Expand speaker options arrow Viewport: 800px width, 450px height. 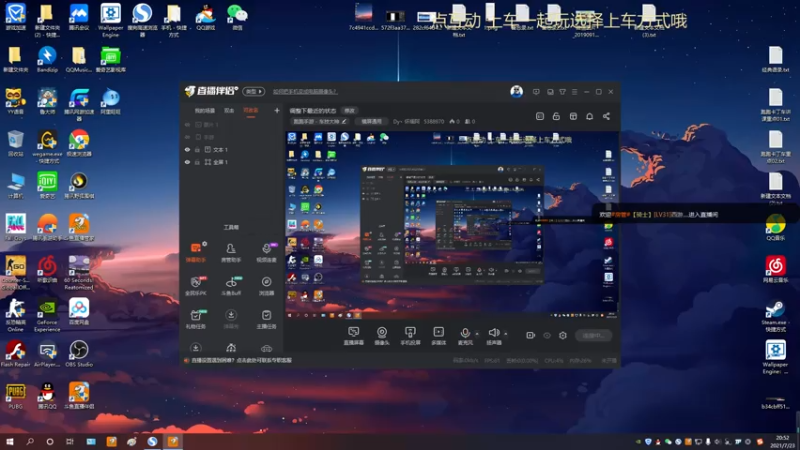click(506, 334)
